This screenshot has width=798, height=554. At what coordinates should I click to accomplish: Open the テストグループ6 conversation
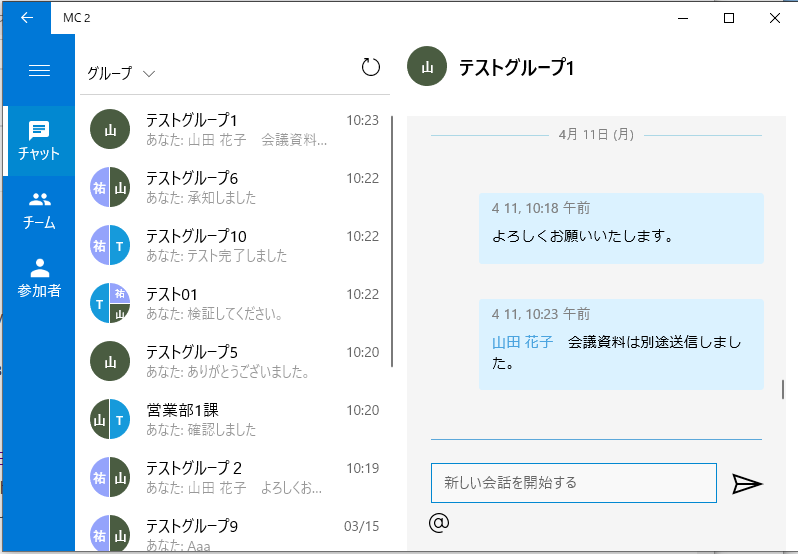click(x=235, y=187)
